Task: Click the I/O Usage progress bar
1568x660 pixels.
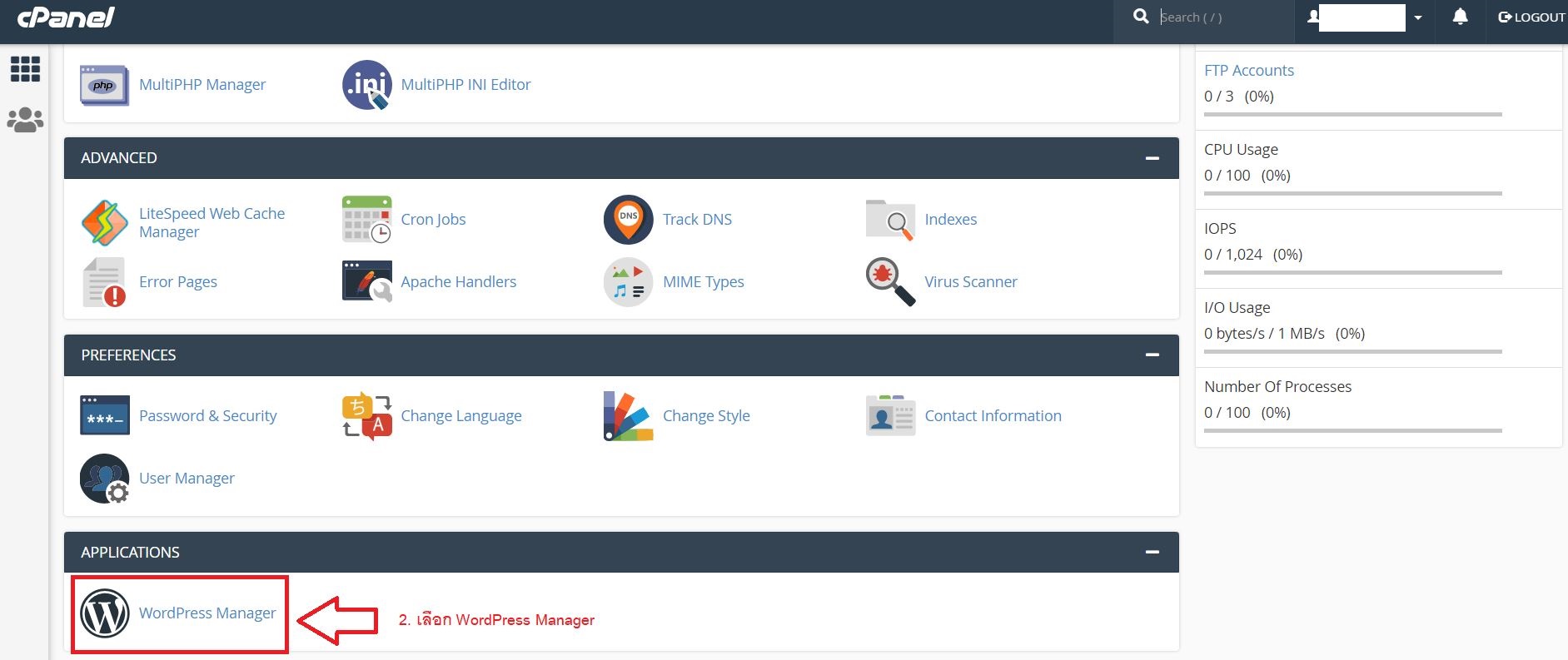Action: click(x=1352, y=351)
